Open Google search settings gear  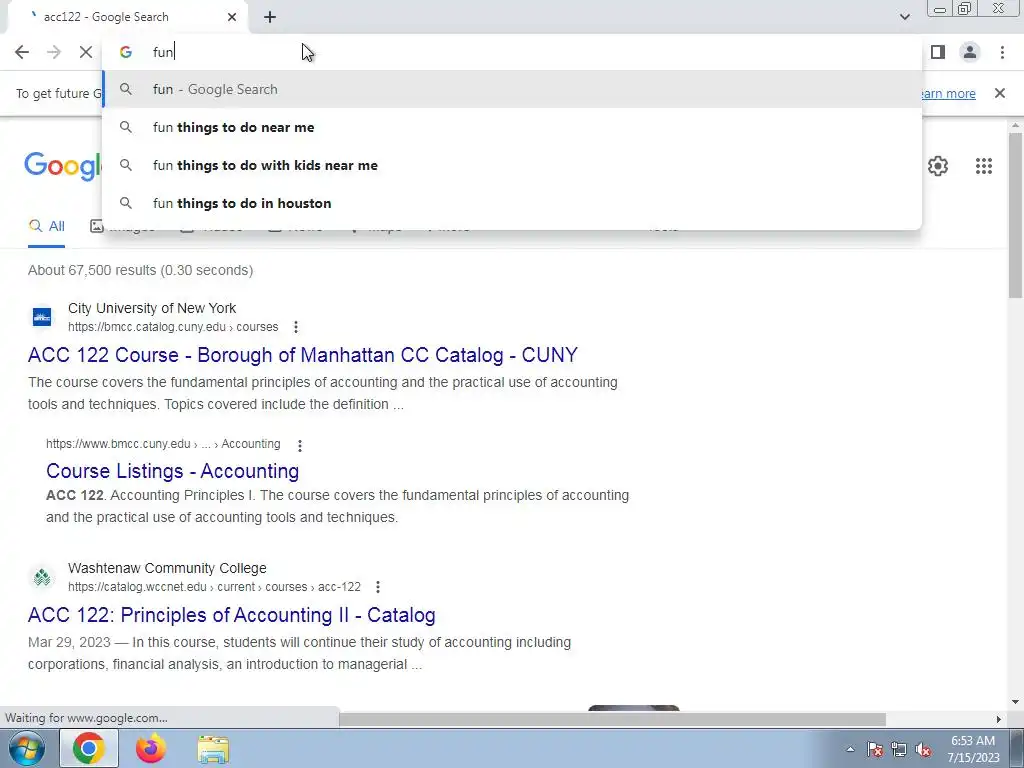[938, 166]
